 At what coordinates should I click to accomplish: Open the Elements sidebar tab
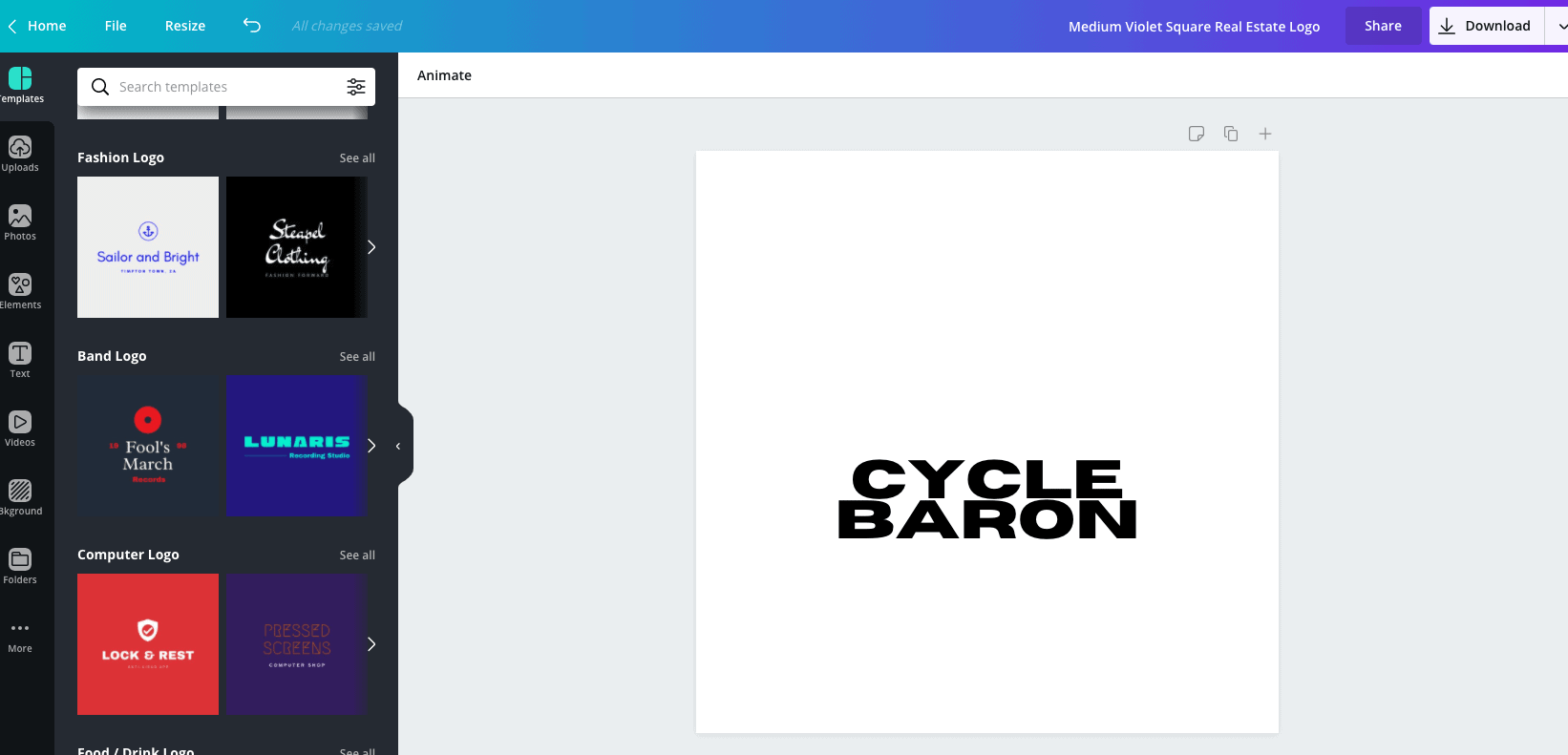[20, 291]
